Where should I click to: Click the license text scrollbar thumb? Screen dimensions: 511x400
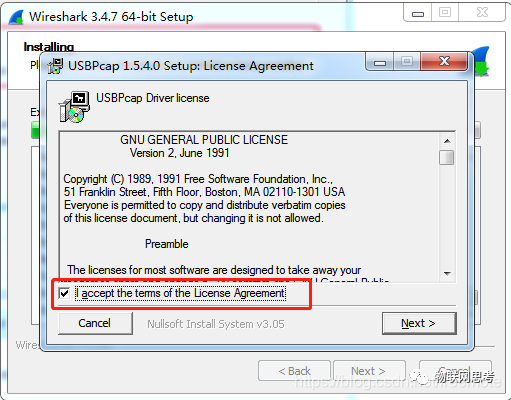point(447,157)
